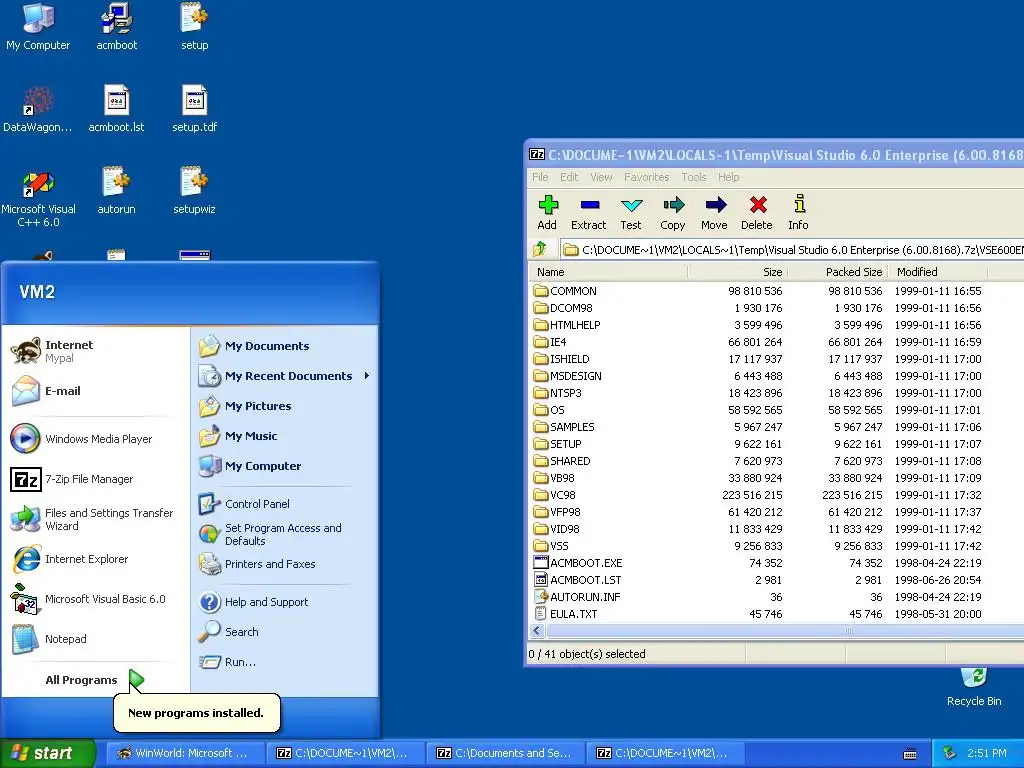
Task: Click the keyboard icon in system tray
Action: 910,754
